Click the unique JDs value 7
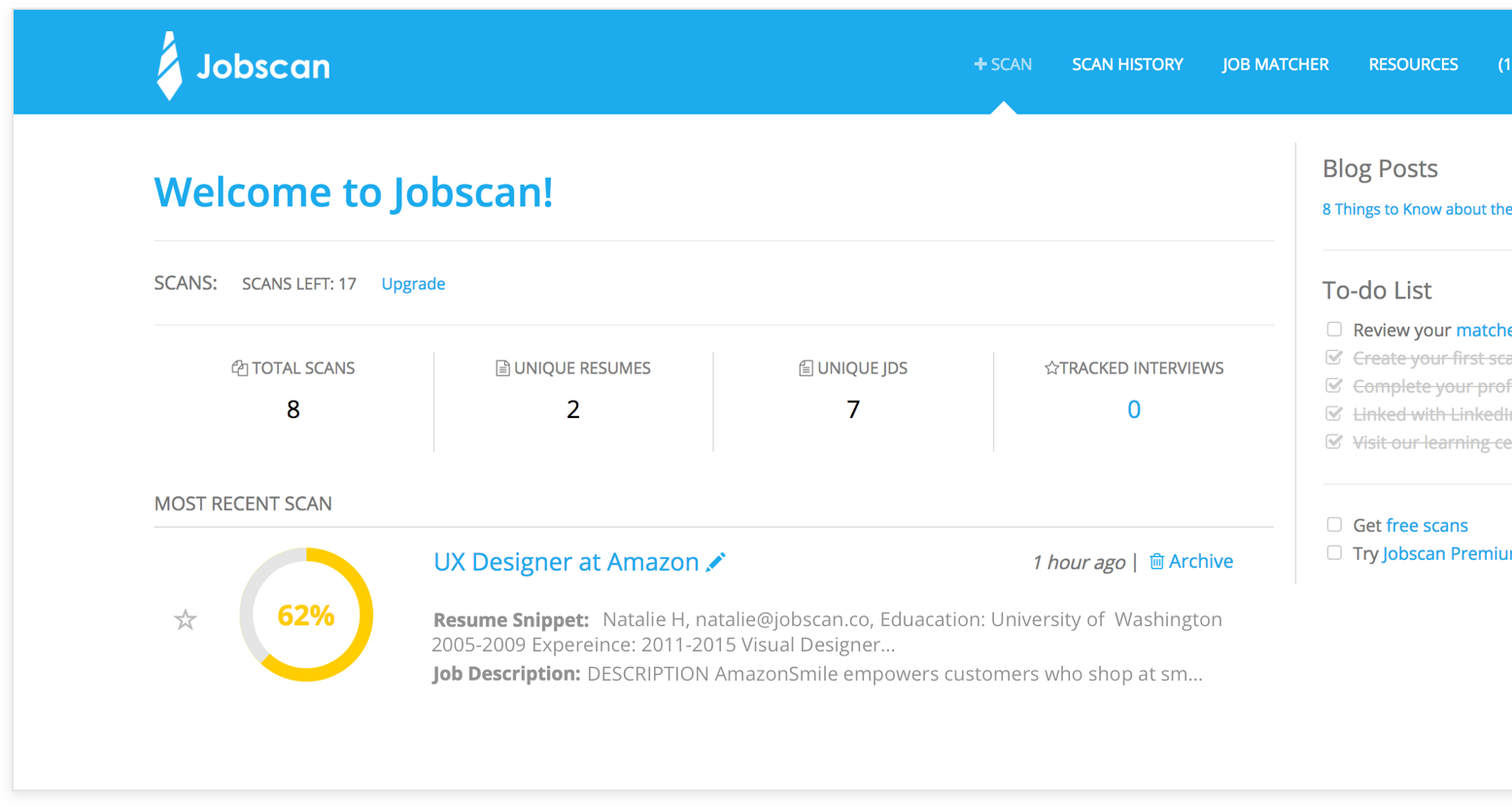The width and height of the screenshot is (1512, 807). tap(853, 409)
